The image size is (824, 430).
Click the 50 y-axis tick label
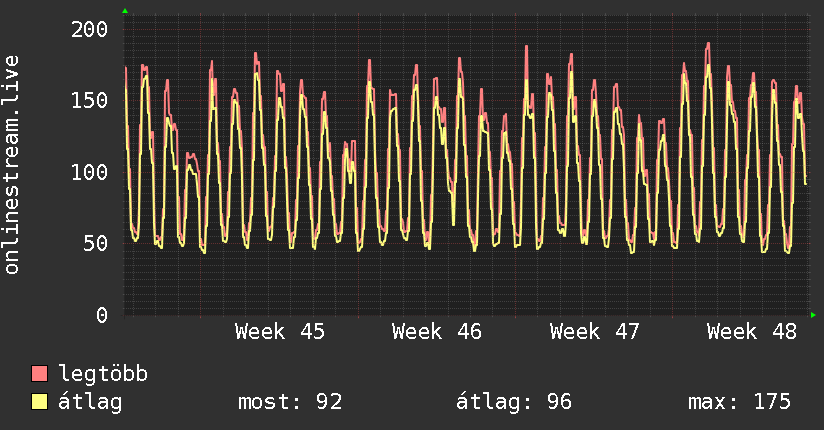[x=96, y=243]
